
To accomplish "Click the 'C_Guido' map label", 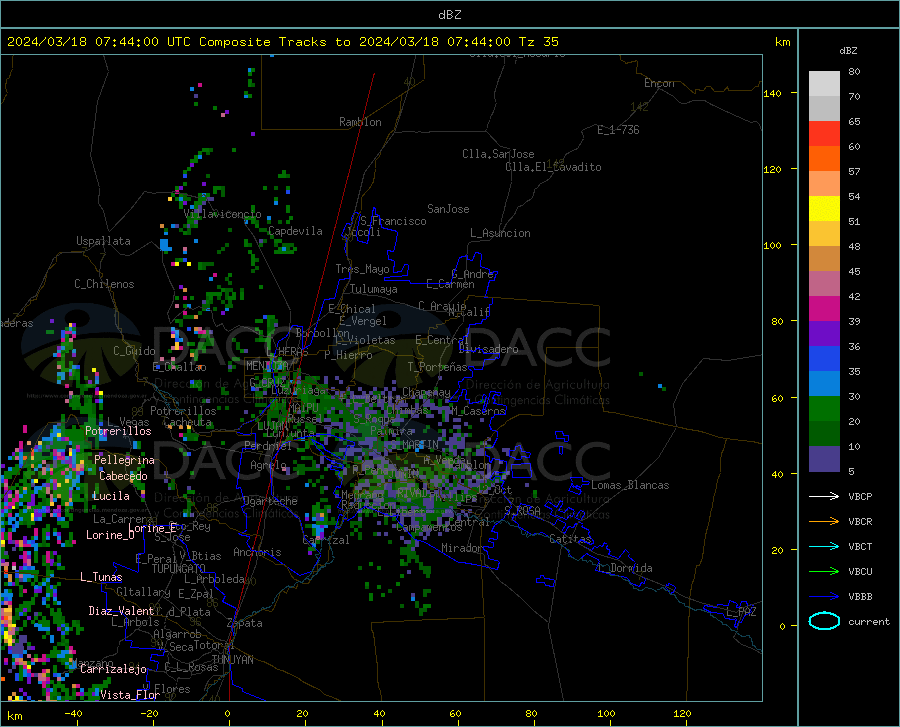I will click(134, 351).
